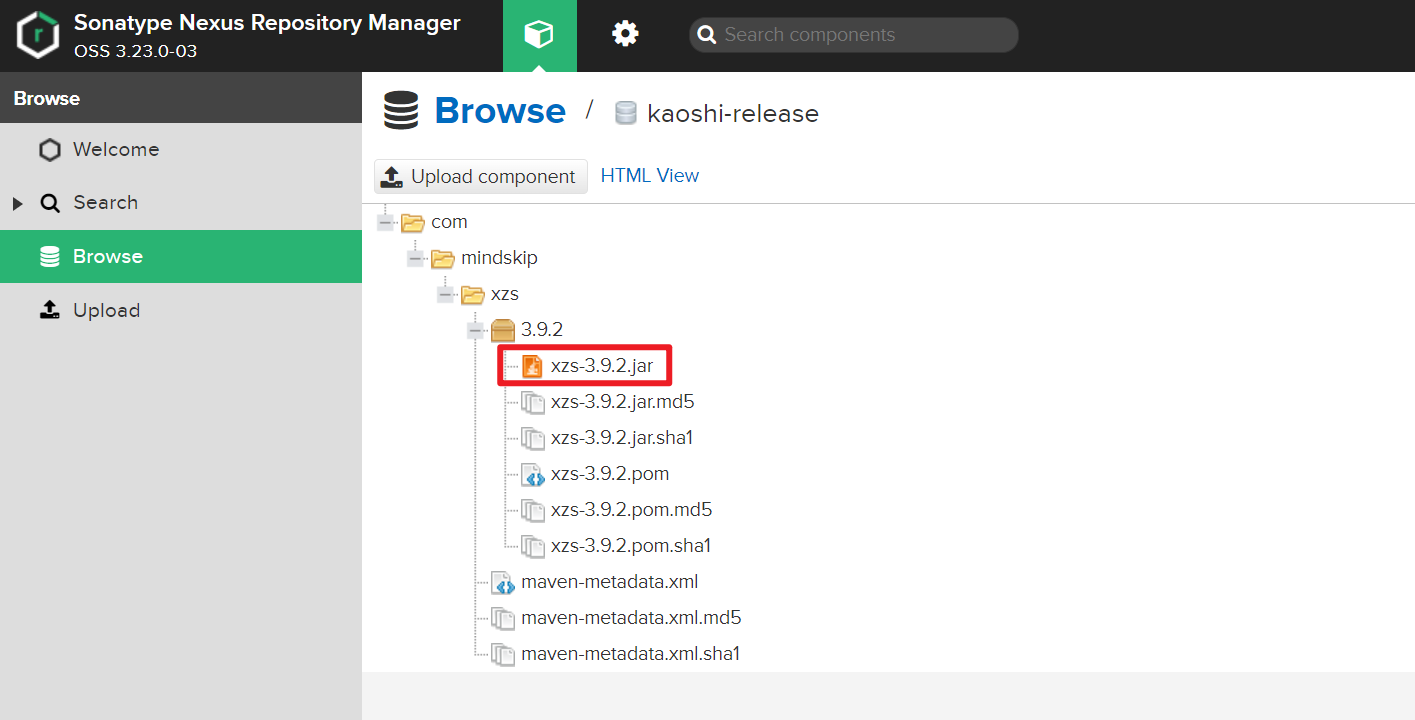Click the xzs-3.9.2.jar.md5 file icon

532,402
